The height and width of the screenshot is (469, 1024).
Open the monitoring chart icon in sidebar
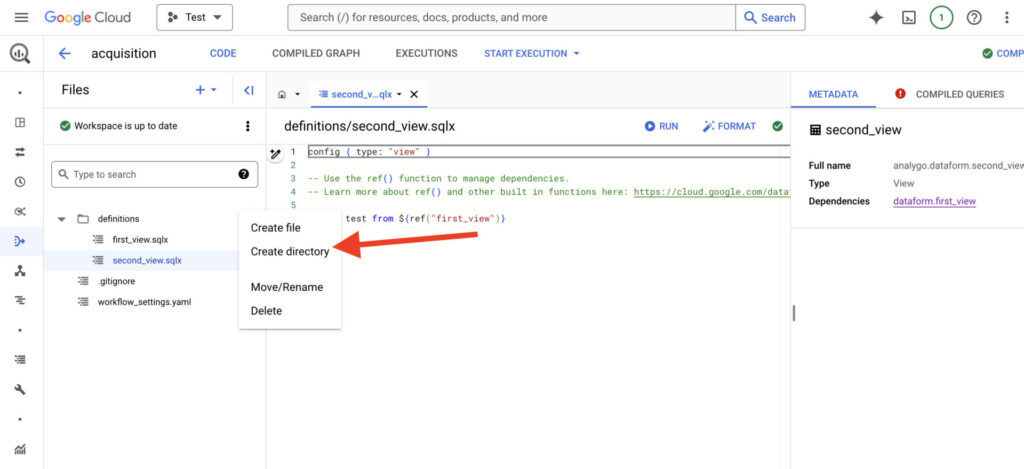(x=20, y=449)
